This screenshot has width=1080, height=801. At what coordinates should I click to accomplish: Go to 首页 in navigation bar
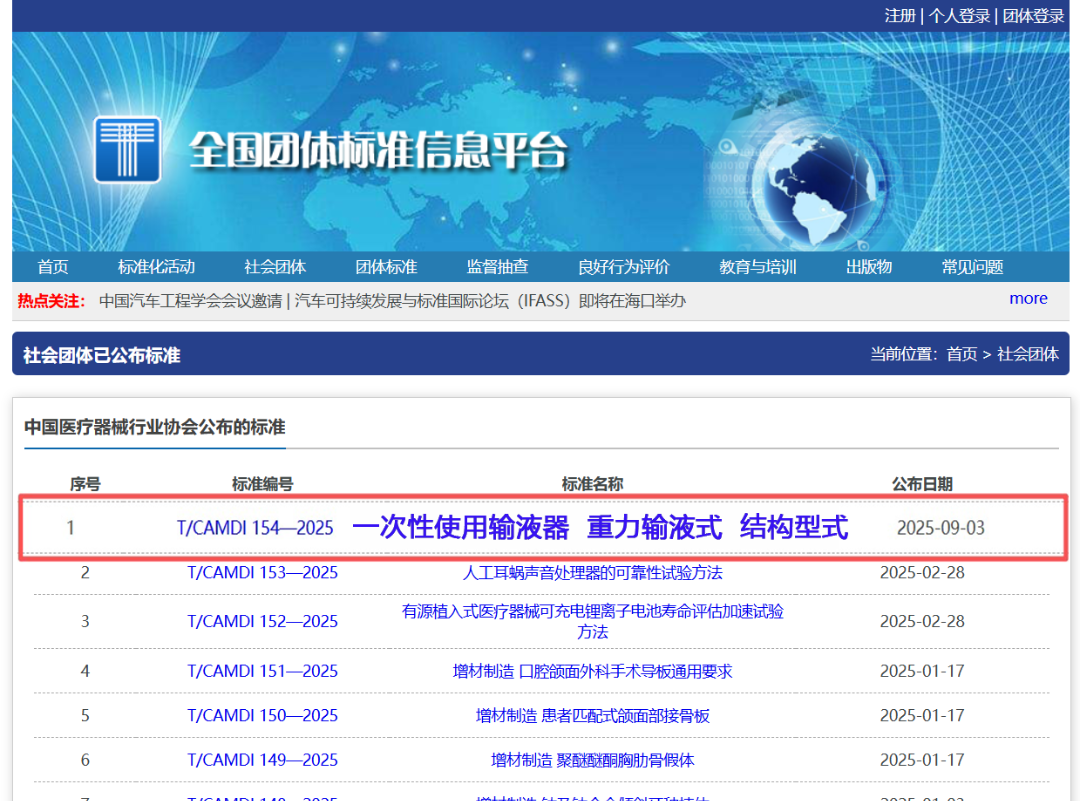[53, 267]
